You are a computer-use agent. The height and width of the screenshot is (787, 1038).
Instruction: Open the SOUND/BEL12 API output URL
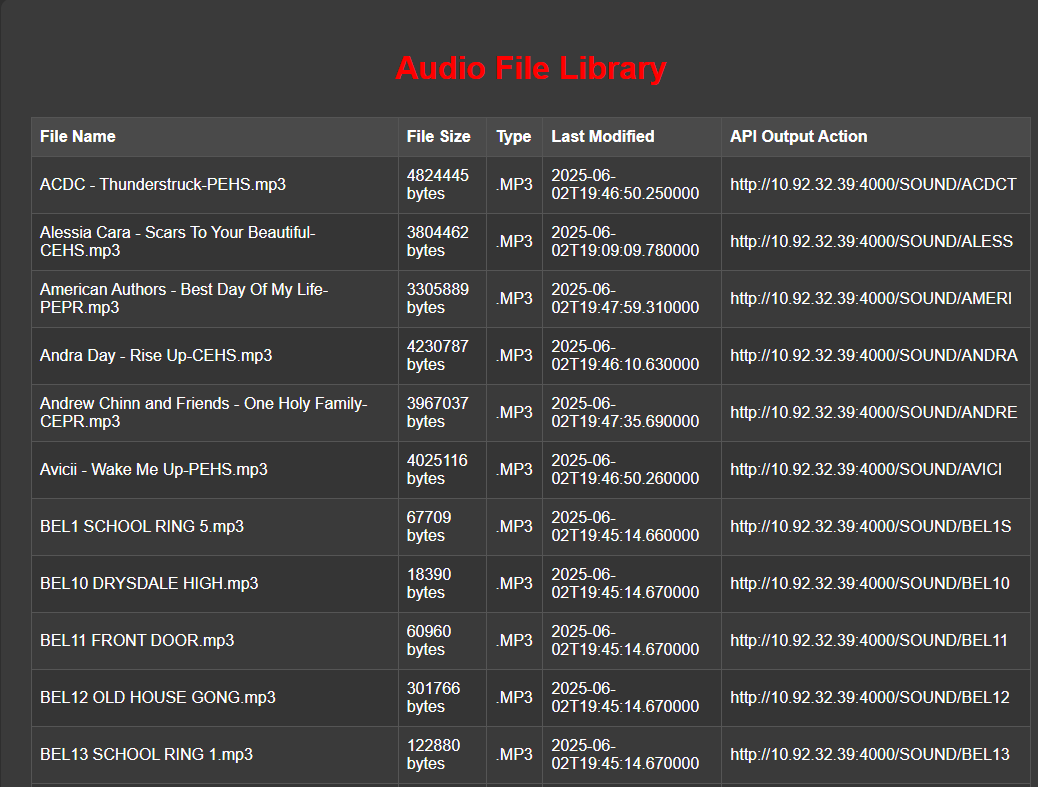pos(869,697)
